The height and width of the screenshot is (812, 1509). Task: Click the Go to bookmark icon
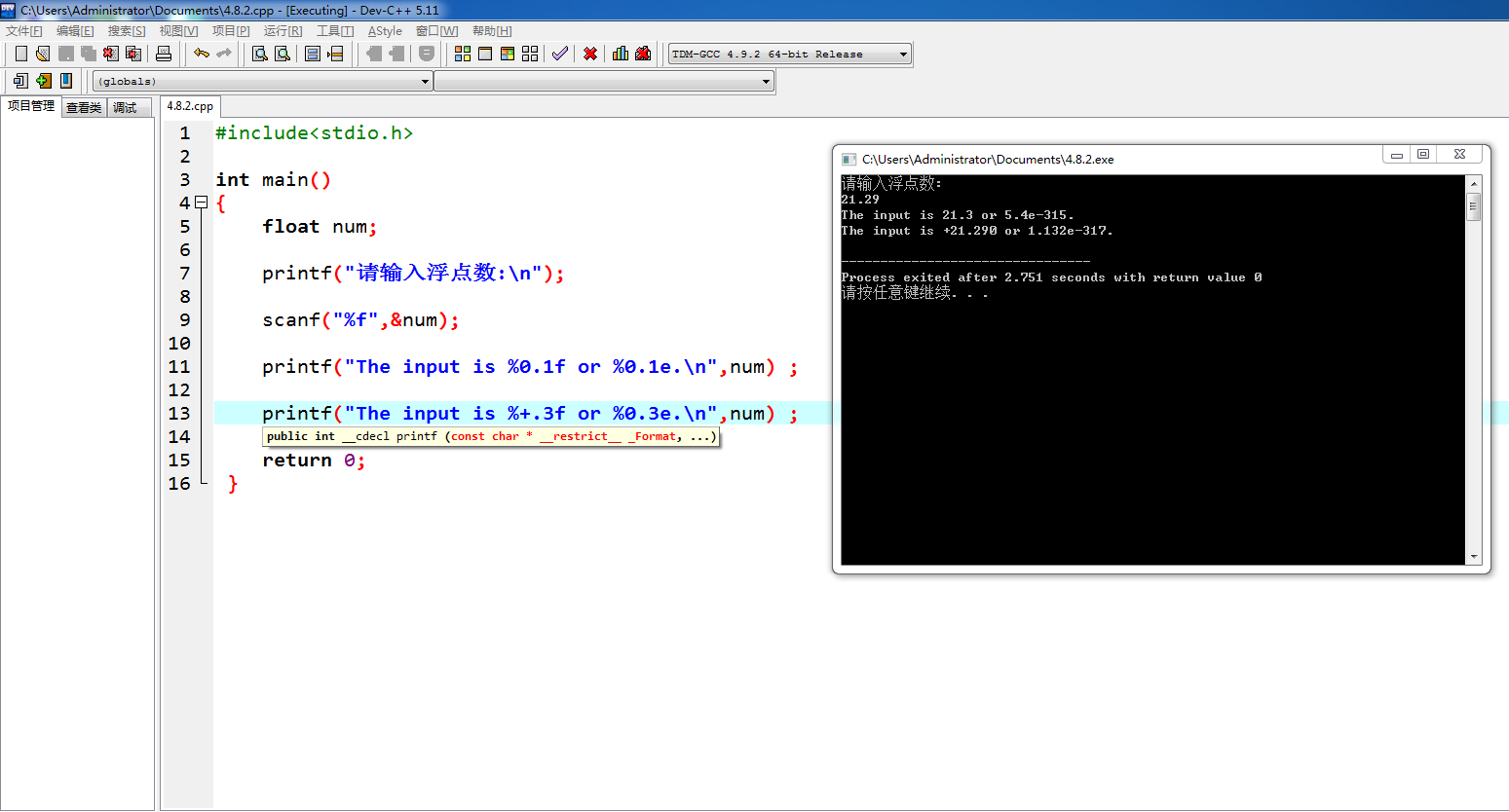pyautogui.click(x=66, y=81)
